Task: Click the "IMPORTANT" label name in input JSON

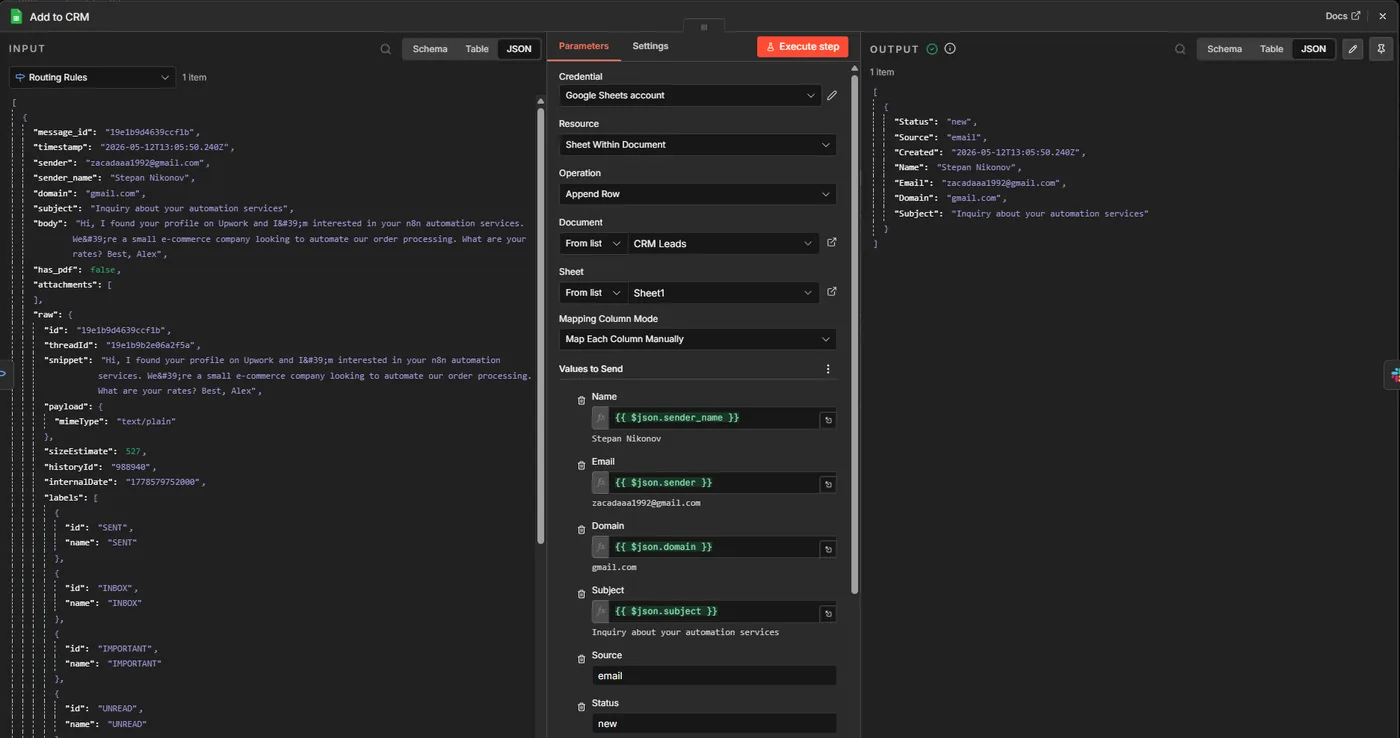Action: click(133, 664)
